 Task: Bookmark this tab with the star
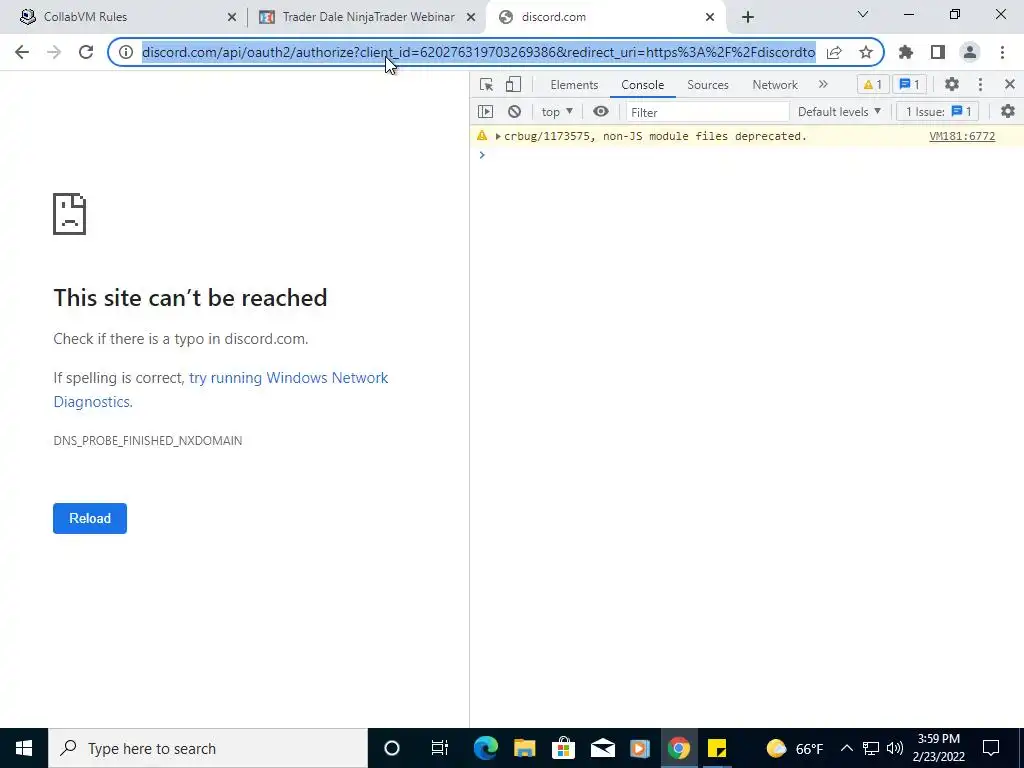click(866, 52)
